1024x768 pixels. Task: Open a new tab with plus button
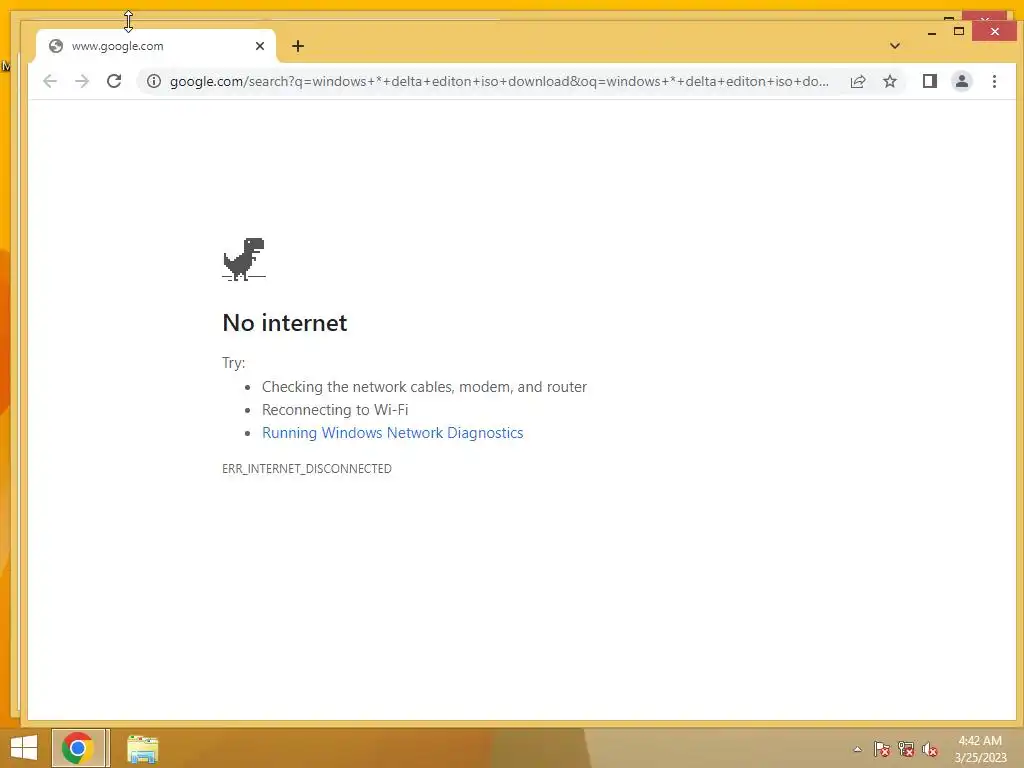click(298, 46)
